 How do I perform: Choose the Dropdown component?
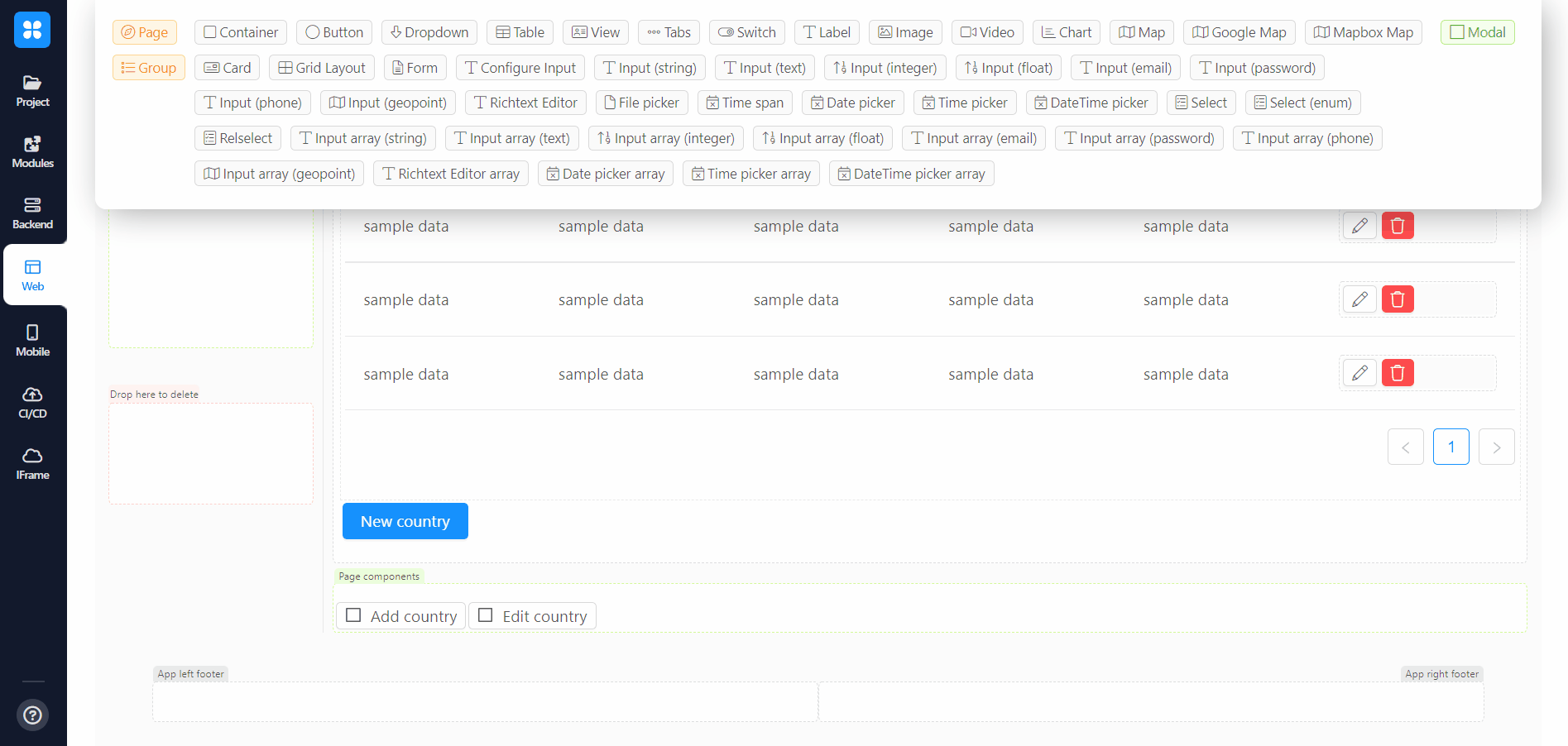click(429, 32)
